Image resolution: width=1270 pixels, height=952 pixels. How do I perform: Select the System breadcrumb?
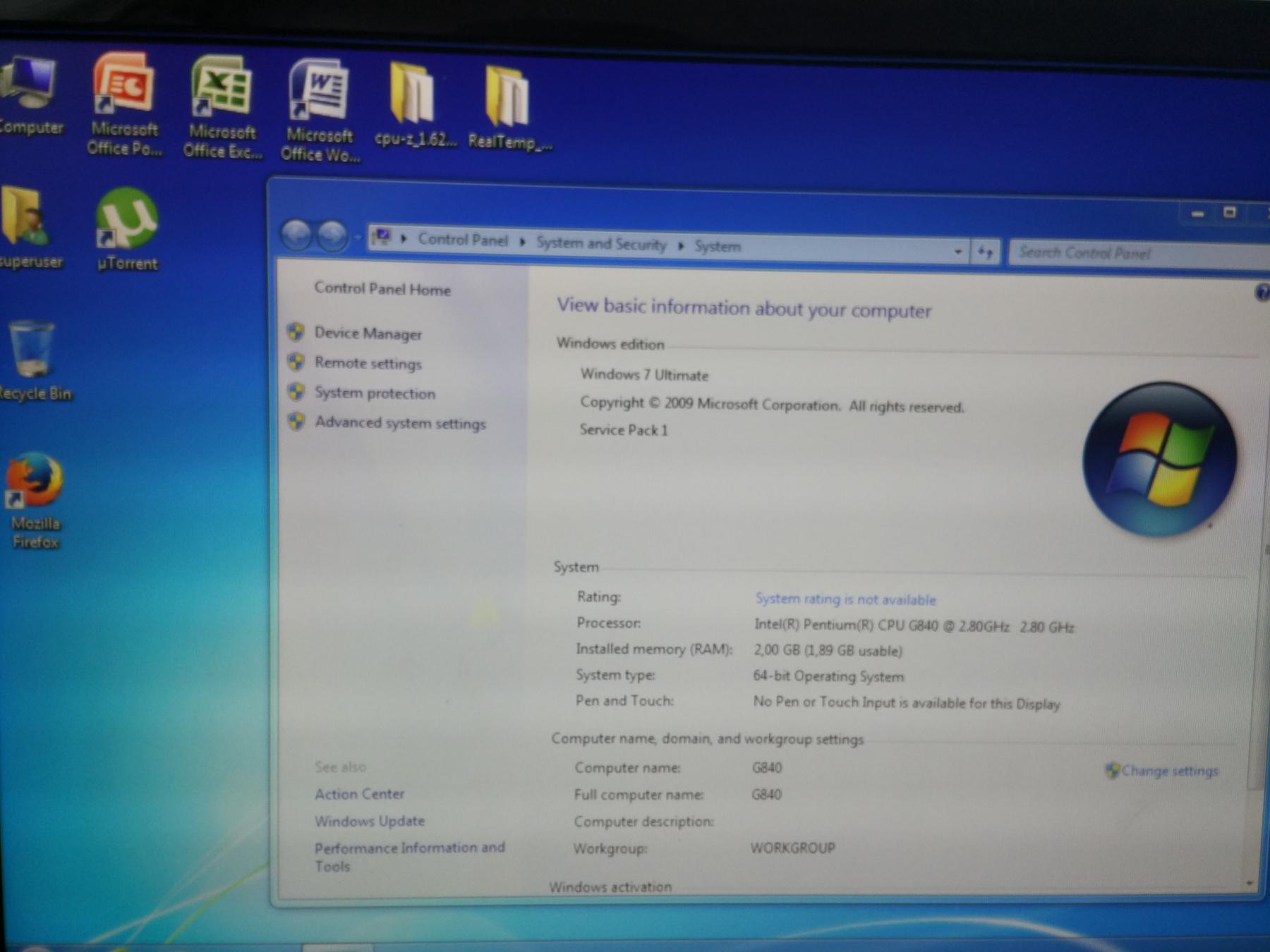(x=718, y=246)
